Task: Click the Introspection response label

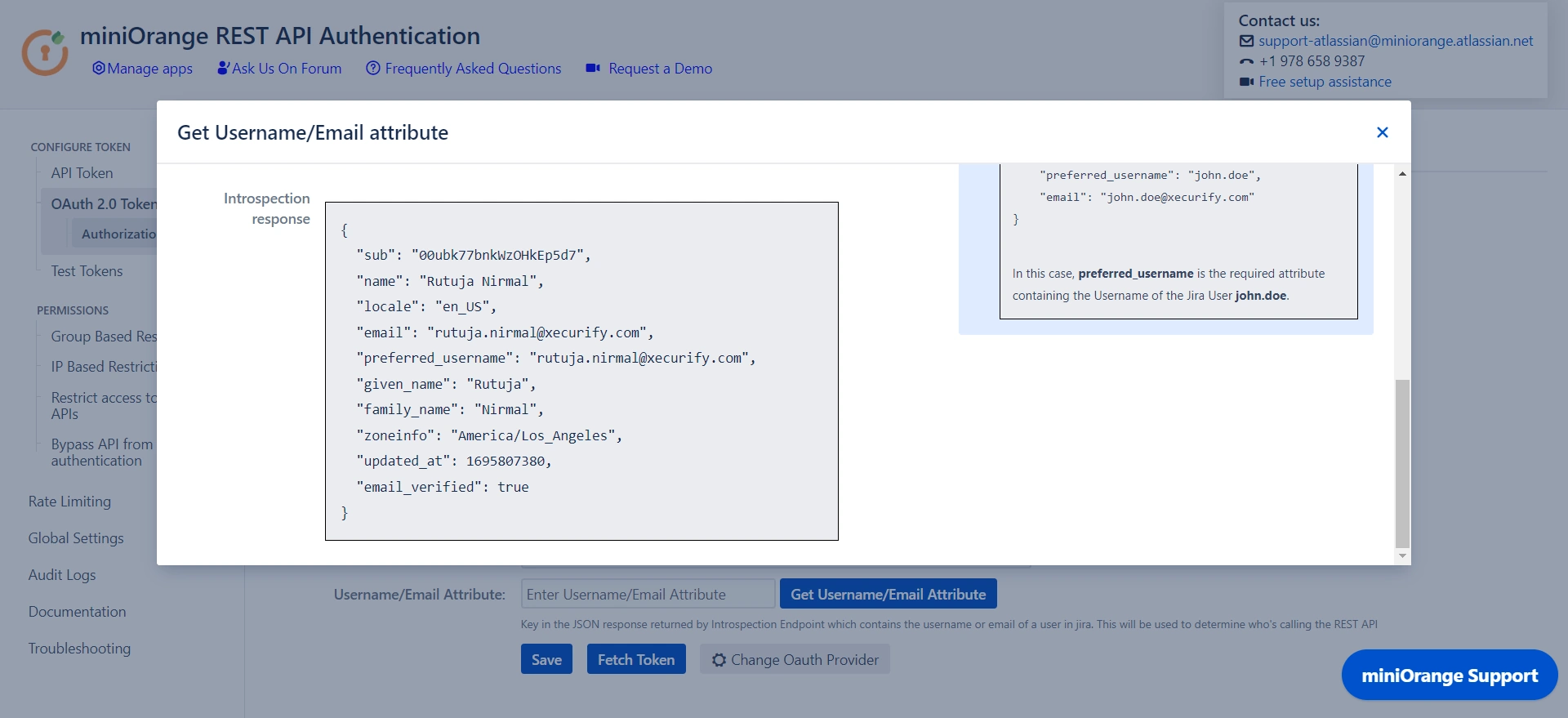Action: (x=267, y=208)
